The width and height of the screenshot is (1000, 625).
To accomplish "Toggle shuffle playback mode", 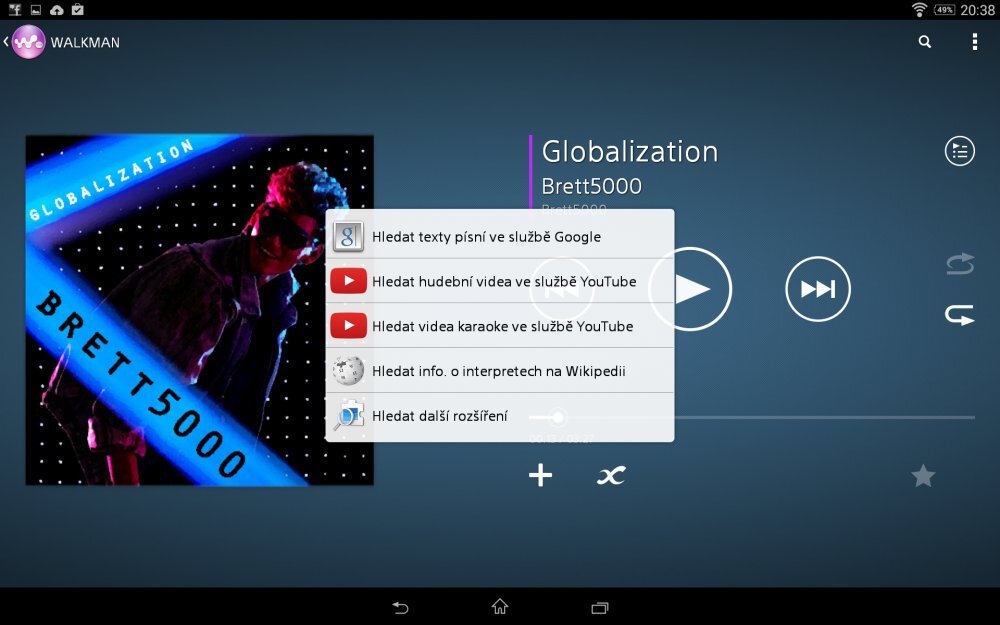I will point(610,475).
